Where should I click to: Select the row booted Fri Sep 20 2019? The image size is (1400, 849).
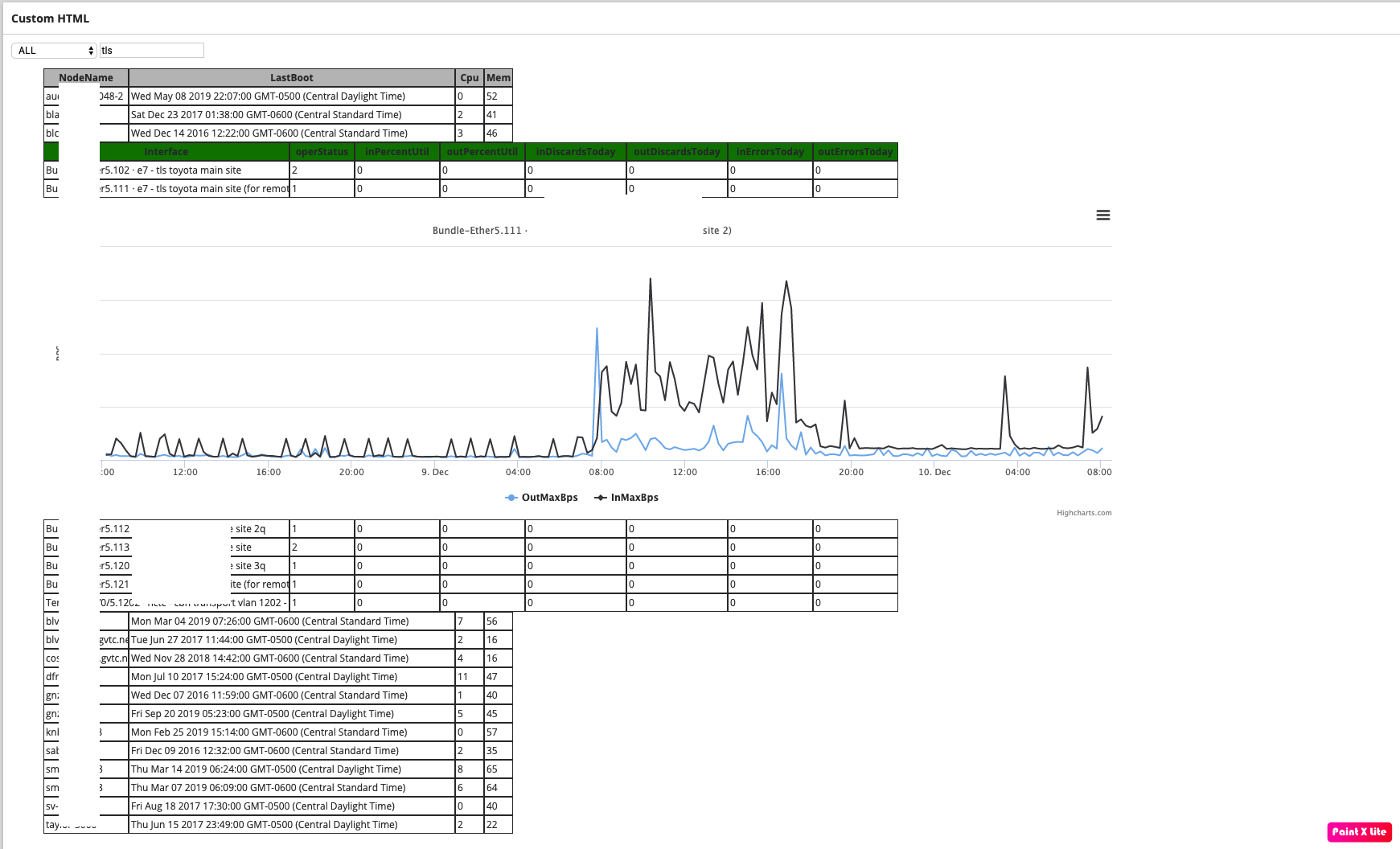coord(278,714)
